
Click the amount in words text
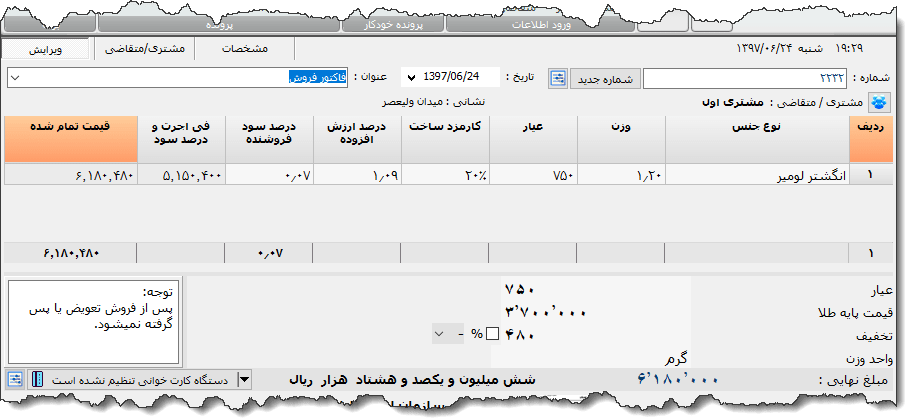click(x=412, y=380)
